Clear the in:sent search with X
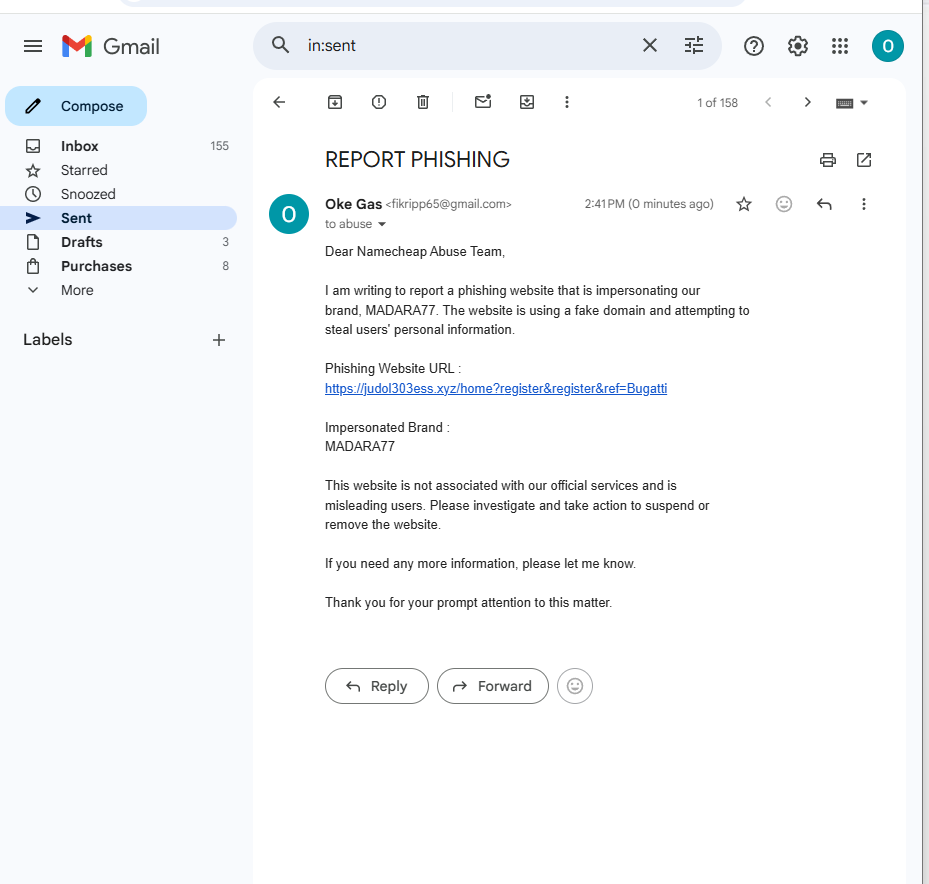This screenshot has height=884, width=929. pos(650,45)
